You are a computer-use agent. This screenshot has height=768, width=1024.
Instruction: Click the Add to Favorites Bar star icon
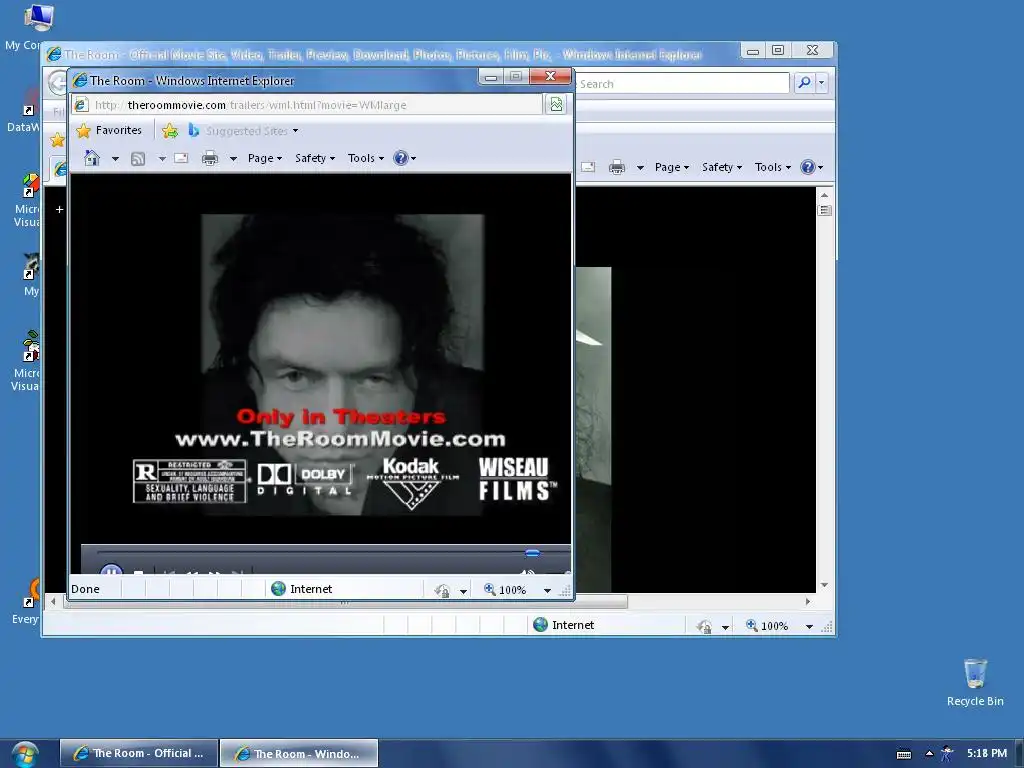tap(170, 131)
